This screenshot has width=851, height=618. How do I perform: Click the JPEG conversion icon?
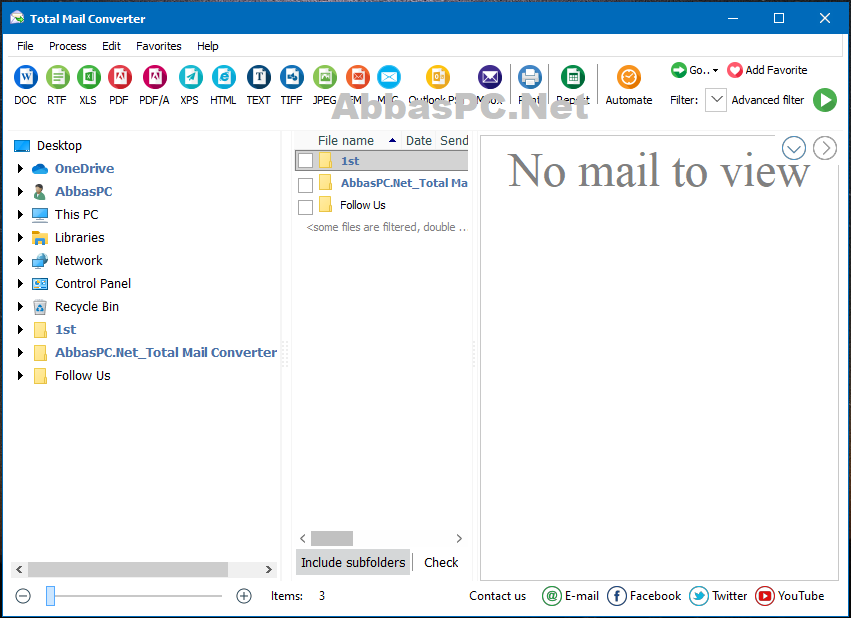tap(325, 77)
